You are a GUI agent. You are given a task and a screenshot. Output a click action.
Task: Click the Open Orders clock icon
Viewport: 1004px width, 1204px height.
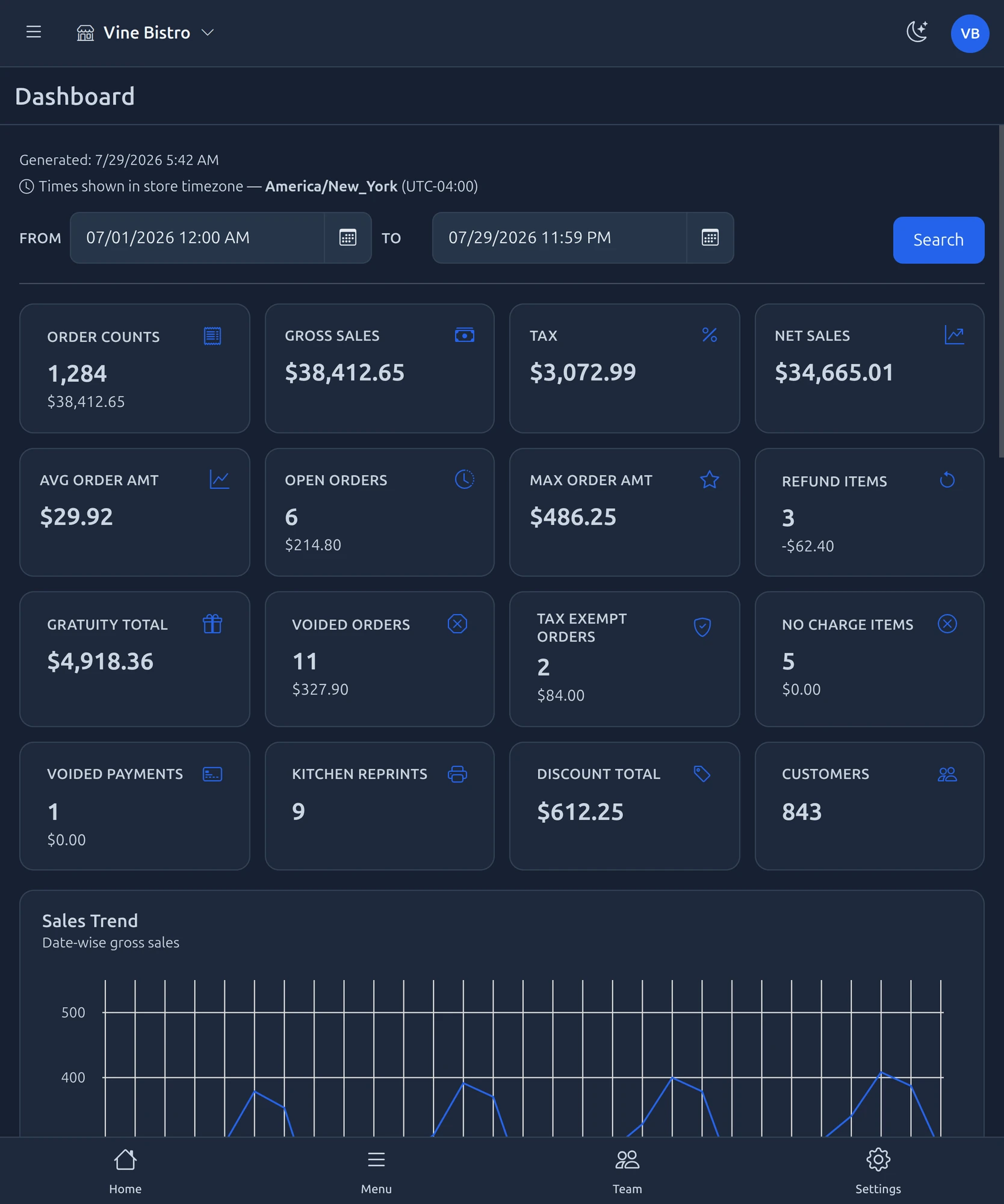465,479
